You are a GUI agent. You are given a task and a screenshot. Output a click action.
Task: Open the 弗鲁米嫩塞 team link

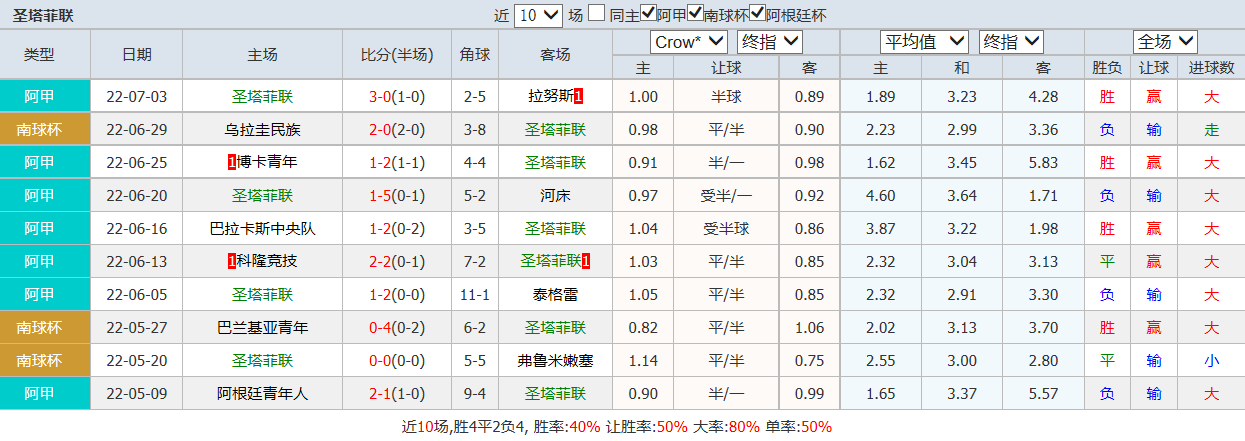(555, 361)
